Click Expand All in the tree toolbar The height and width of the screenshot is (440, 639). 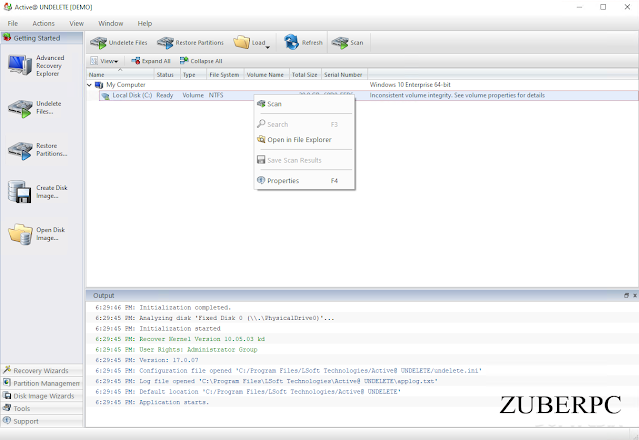point(151,61)
